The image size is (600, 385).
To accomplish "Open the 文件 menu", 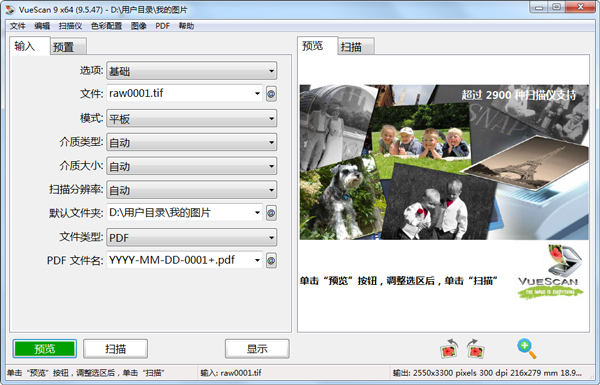I will point(18,26).
